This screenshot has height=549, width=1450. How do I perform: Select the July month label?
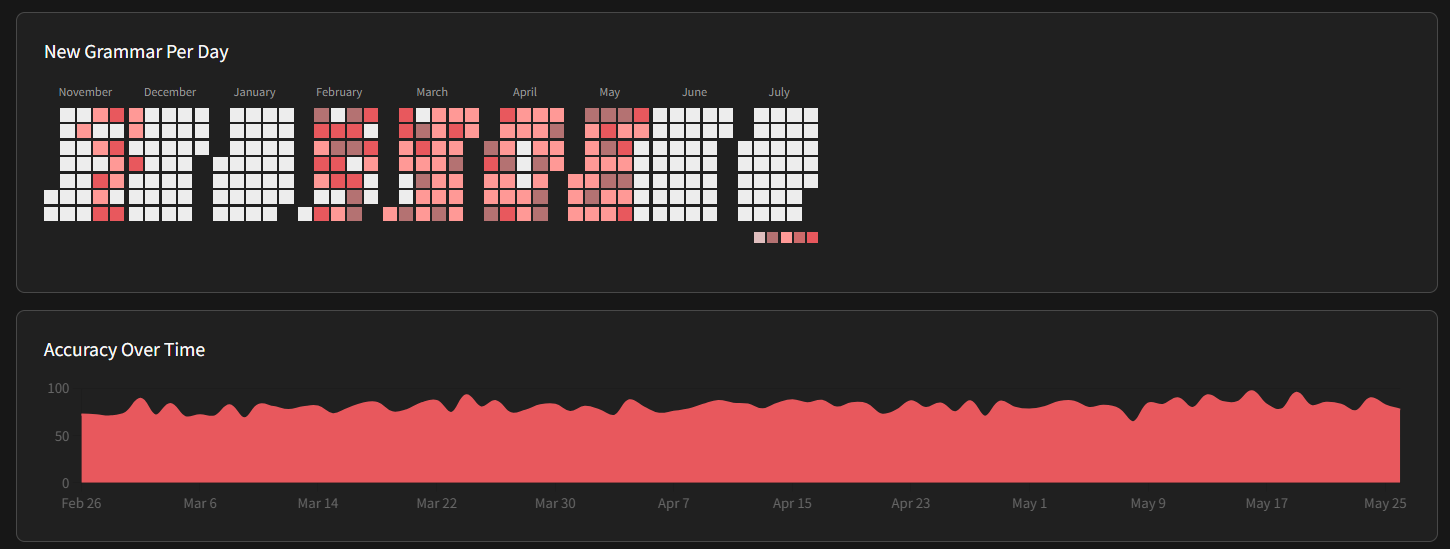[x=779, y=92]
